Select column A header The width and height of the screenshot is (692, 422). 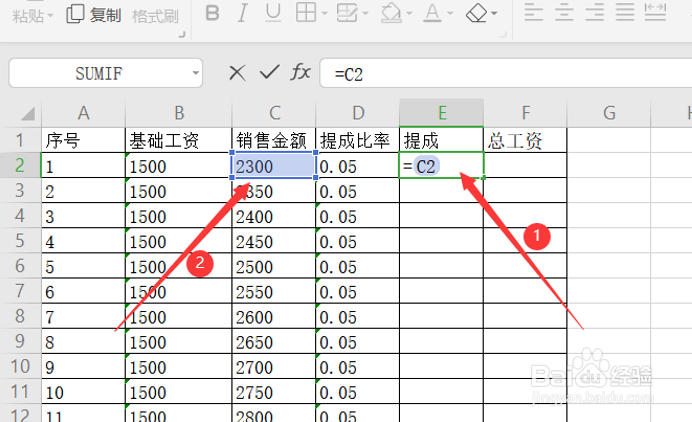tap(83, 113)
